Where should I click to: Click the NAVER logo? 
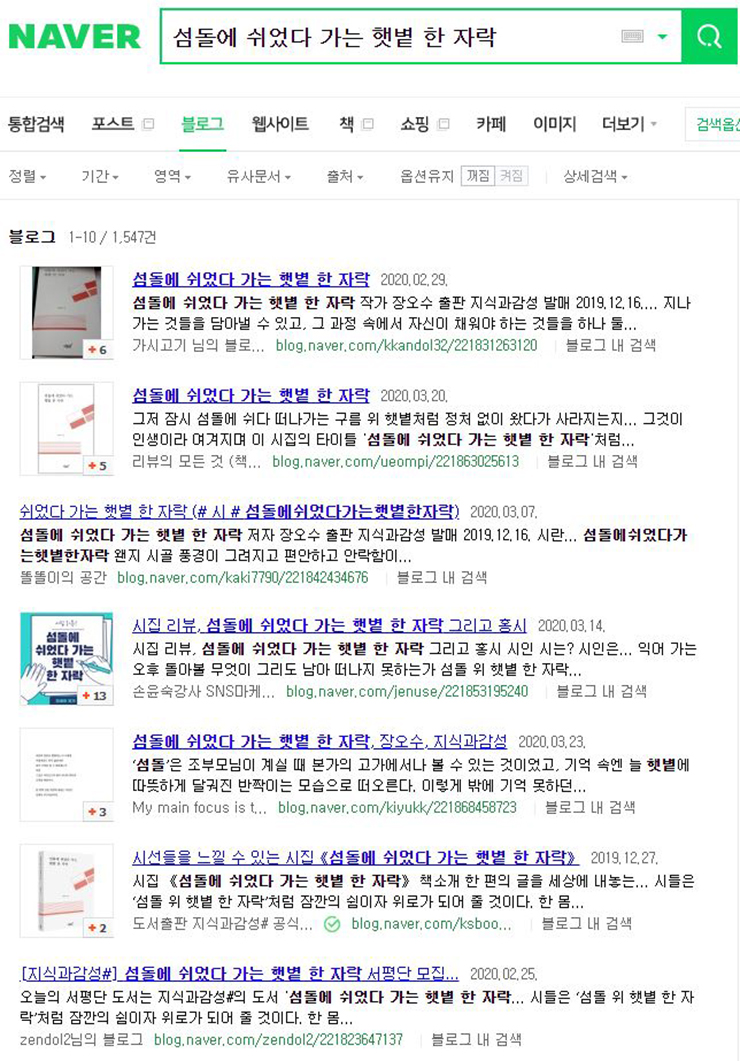click(74, 37)
